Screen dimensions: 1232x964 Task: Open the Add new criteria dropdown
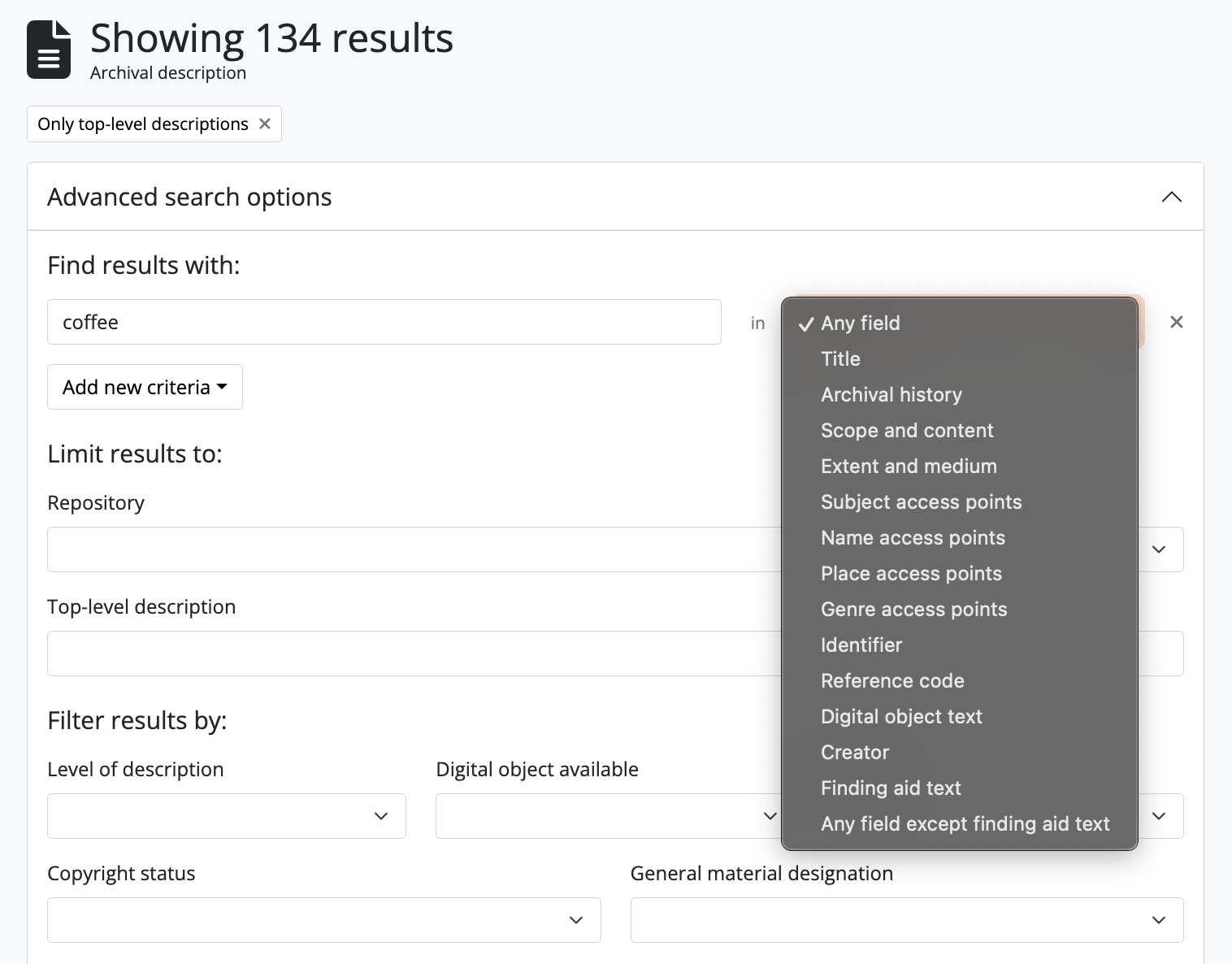pos(145,387)
